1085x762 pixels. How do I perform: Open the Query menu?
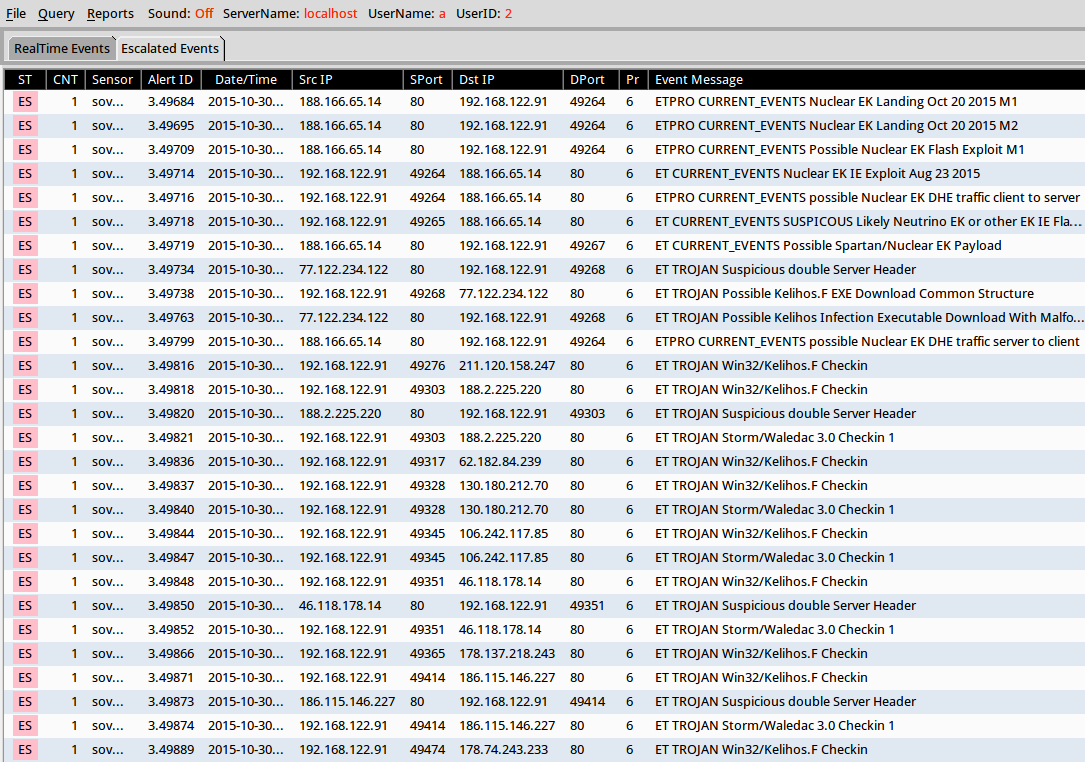pos(56,14)
